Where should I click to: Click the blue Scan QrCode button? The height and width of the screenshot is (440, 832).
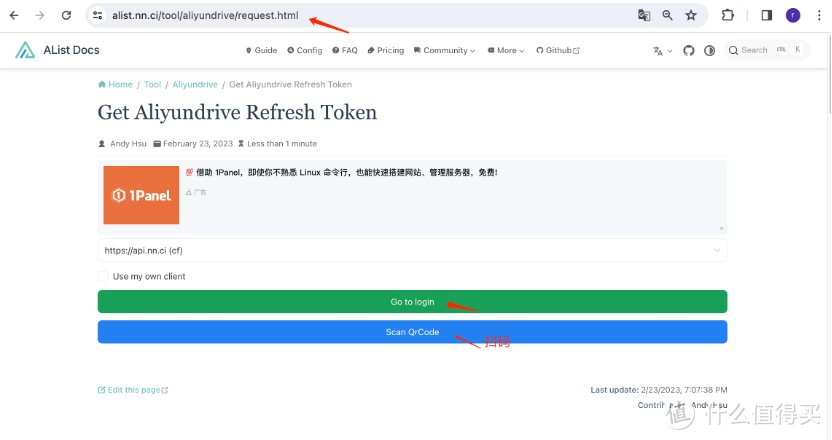[412, 332]
